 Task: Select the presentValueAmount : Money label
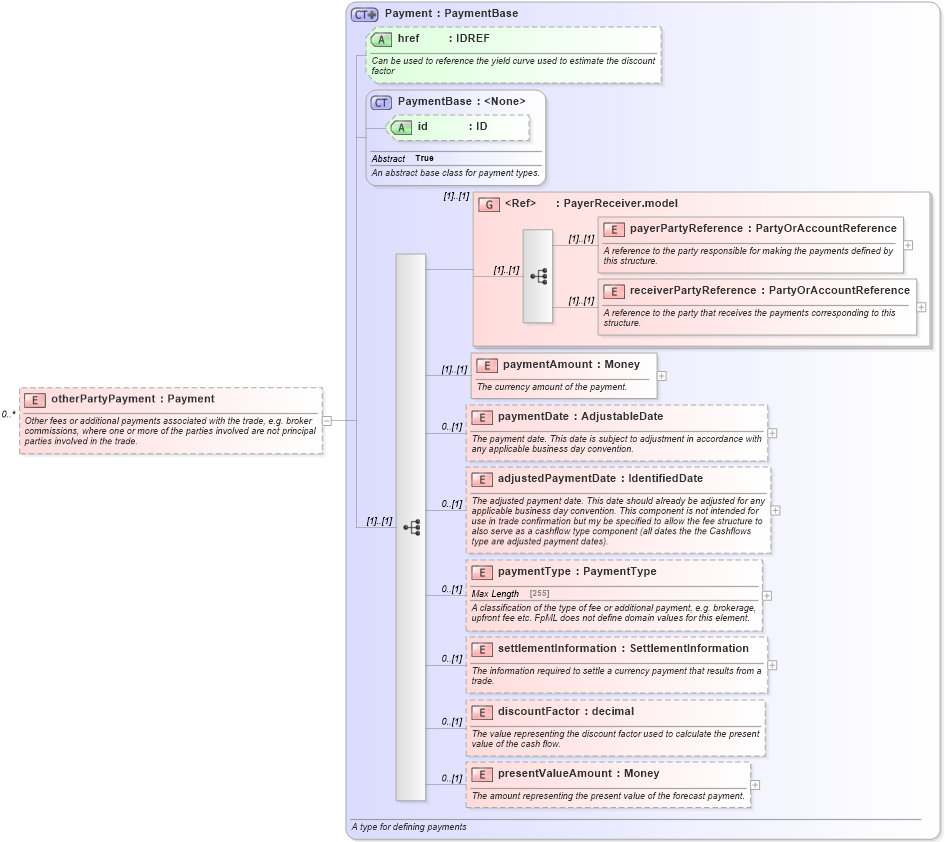tap(579, 774)
